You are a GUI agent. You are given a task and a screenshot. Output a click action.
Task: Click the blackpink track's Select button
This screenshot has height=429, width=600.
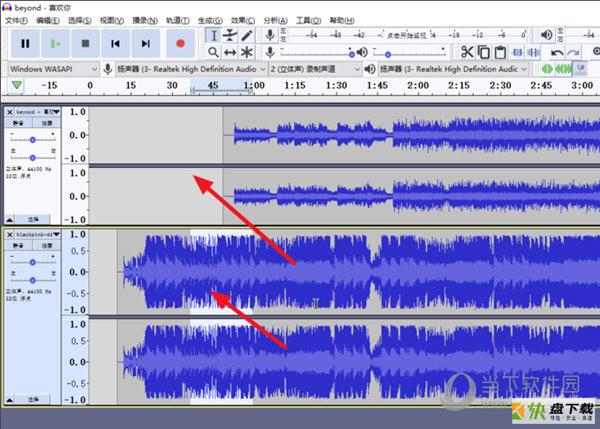(x=33, y=400)
